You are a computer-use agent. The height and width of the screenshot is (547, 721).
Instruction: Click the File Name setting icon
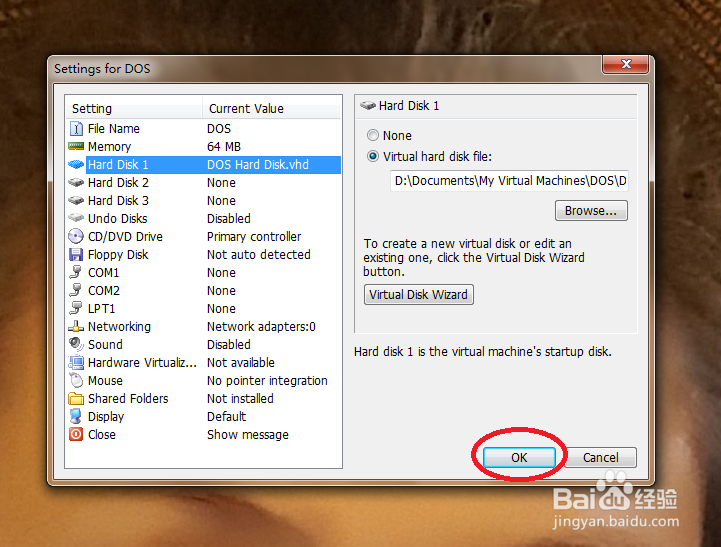pos(76,129)
